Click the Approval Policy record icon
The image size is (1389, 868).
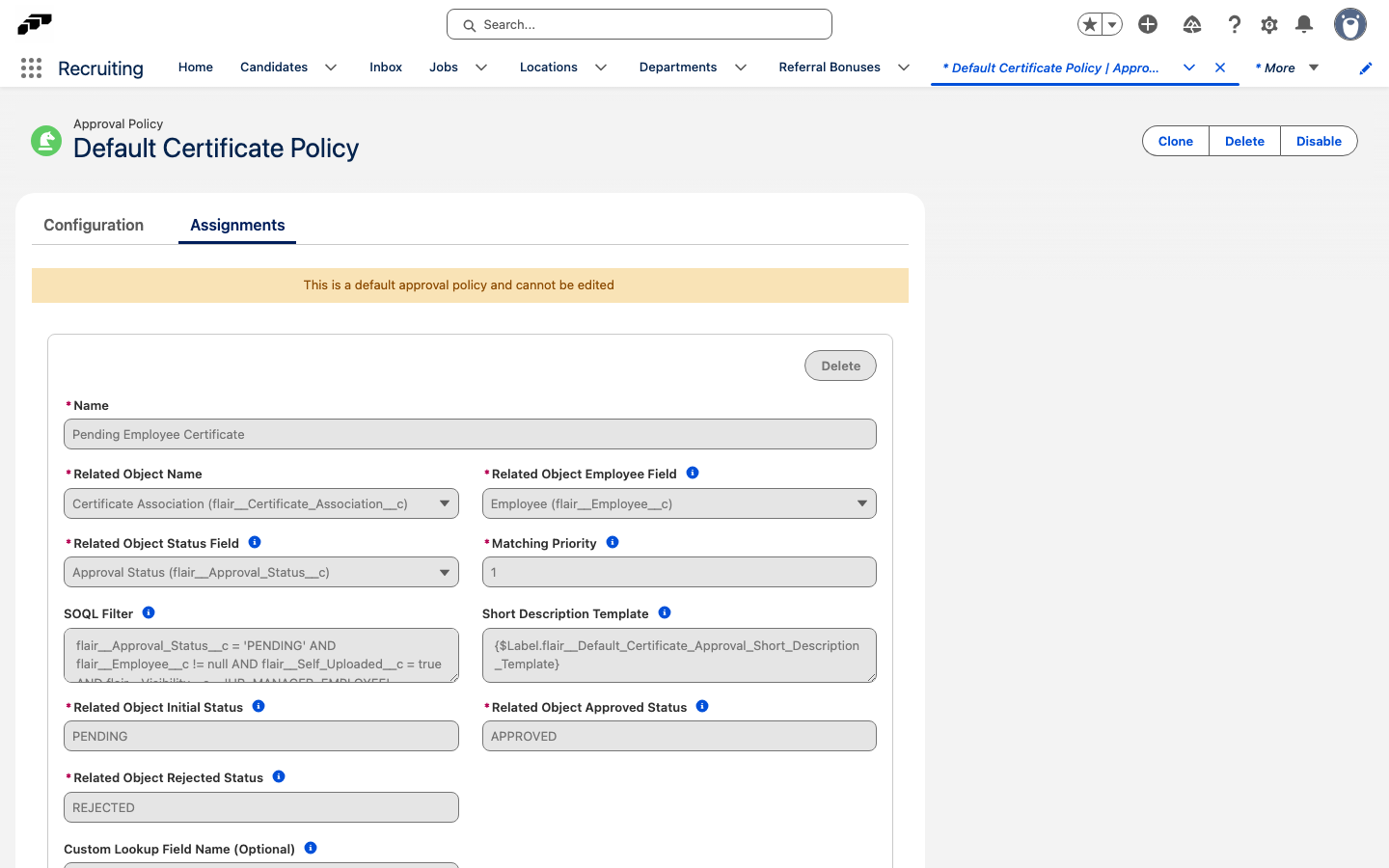(46, 141)
